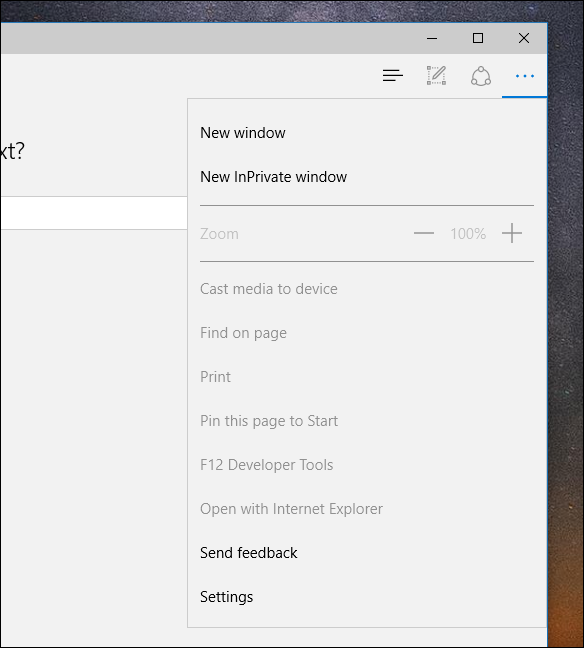Screen dimensions: 584x648
Task: Open F12 Developer Tools
Action: (267, 465)
